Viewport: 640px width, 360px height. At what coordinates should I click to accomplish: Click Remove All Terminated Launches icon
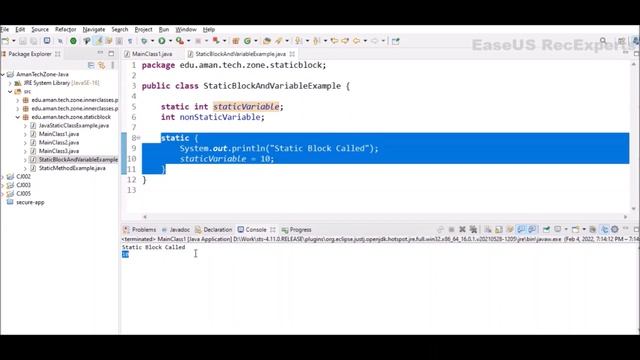pyautogui.click(x=473, y=229)
